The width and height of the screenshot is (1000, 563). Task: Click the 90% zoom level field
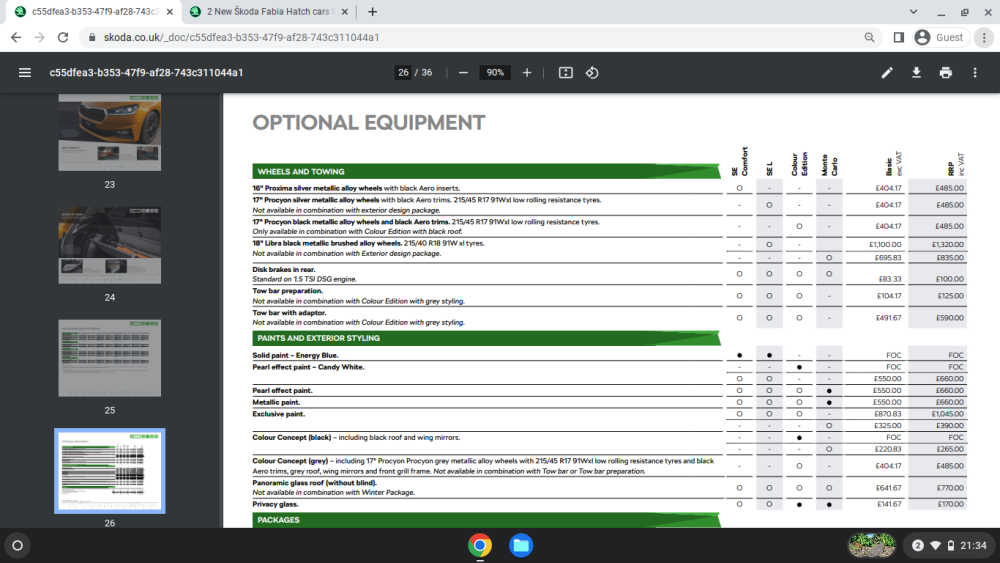[495, 73]
